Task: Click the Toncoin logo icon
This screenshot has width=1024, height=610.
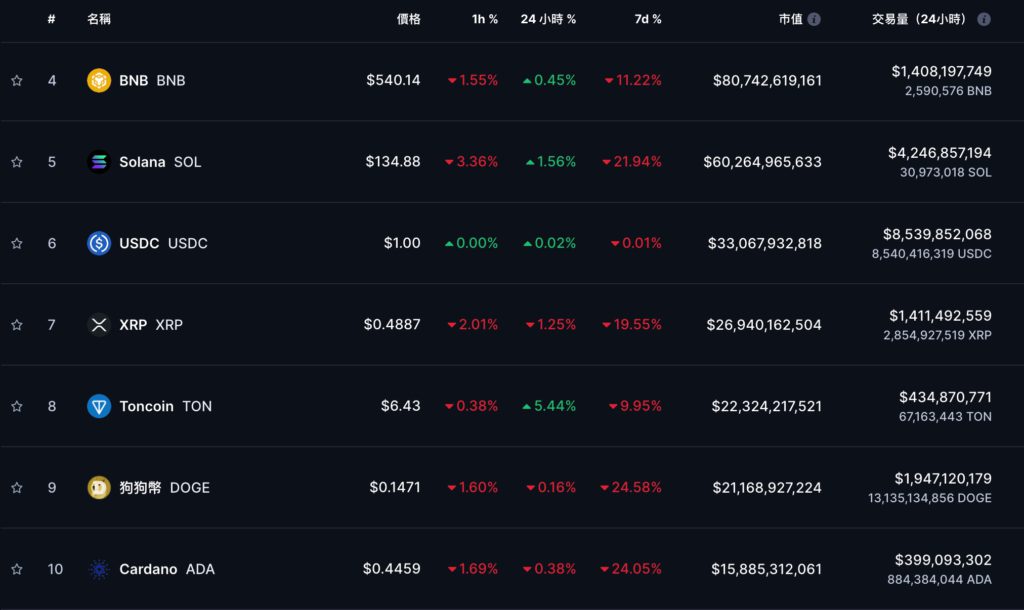Action: 99,406
